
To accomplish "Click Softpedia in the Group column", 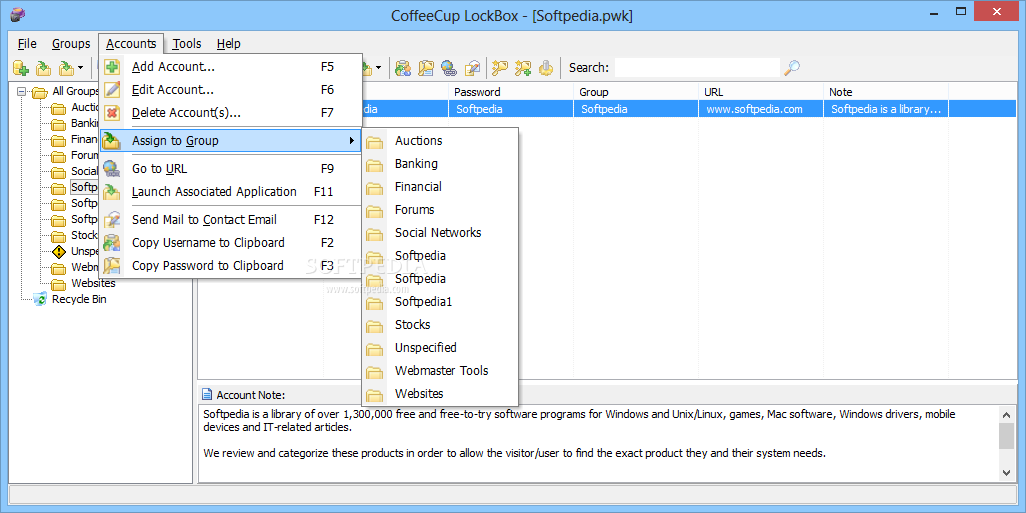I will coord(635,109).
